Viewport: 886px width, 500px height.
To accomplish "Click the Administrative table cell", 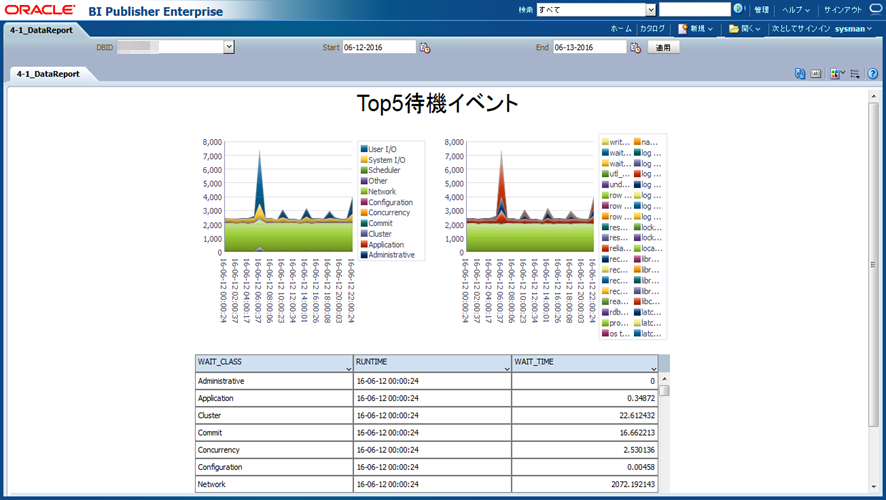I will click(x=274, y=381).
